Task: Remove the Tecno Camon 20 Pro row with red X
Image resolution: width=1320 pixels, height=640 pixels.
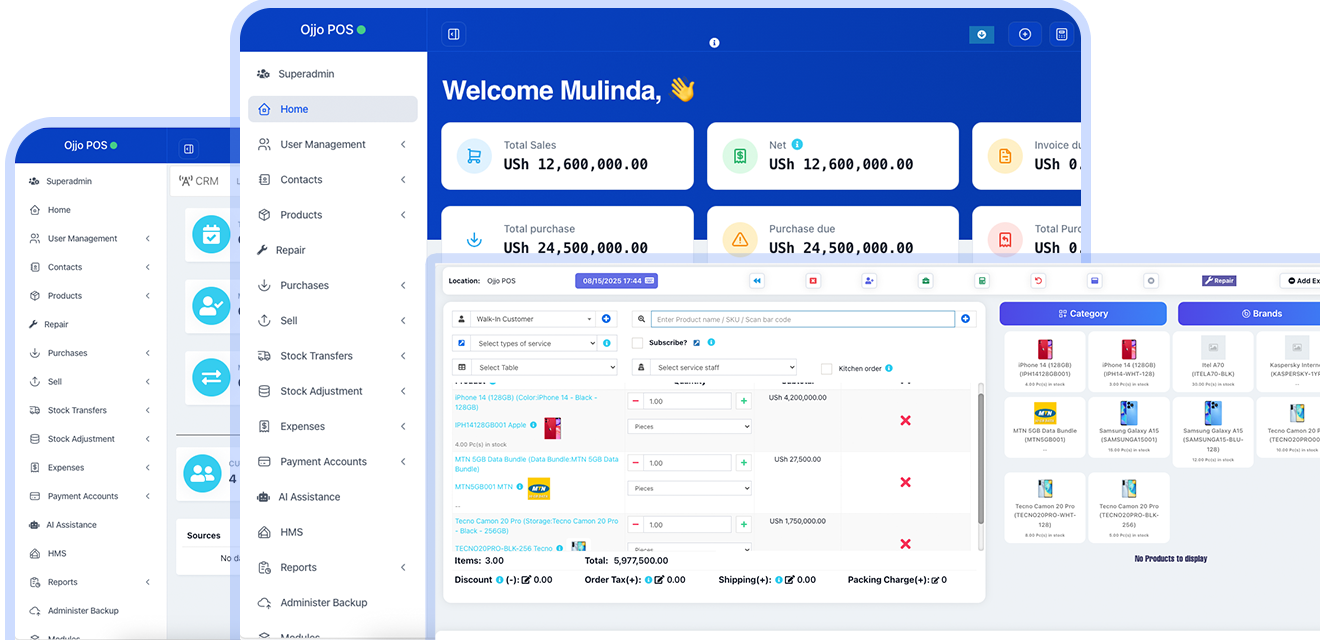Action: [906, 544]
